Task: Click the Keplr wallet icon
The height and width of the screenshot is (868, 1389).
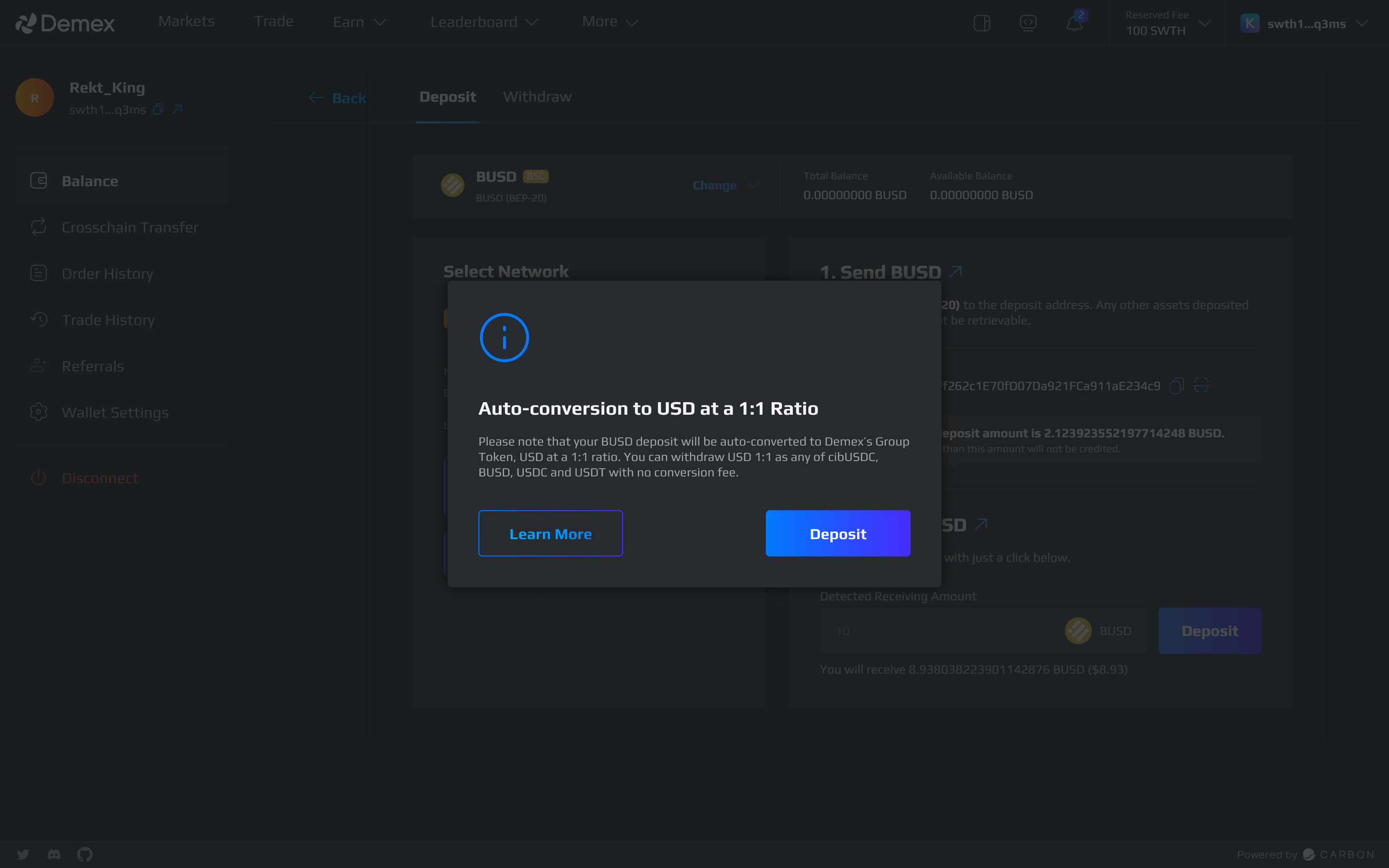Action: (1250, 24)
